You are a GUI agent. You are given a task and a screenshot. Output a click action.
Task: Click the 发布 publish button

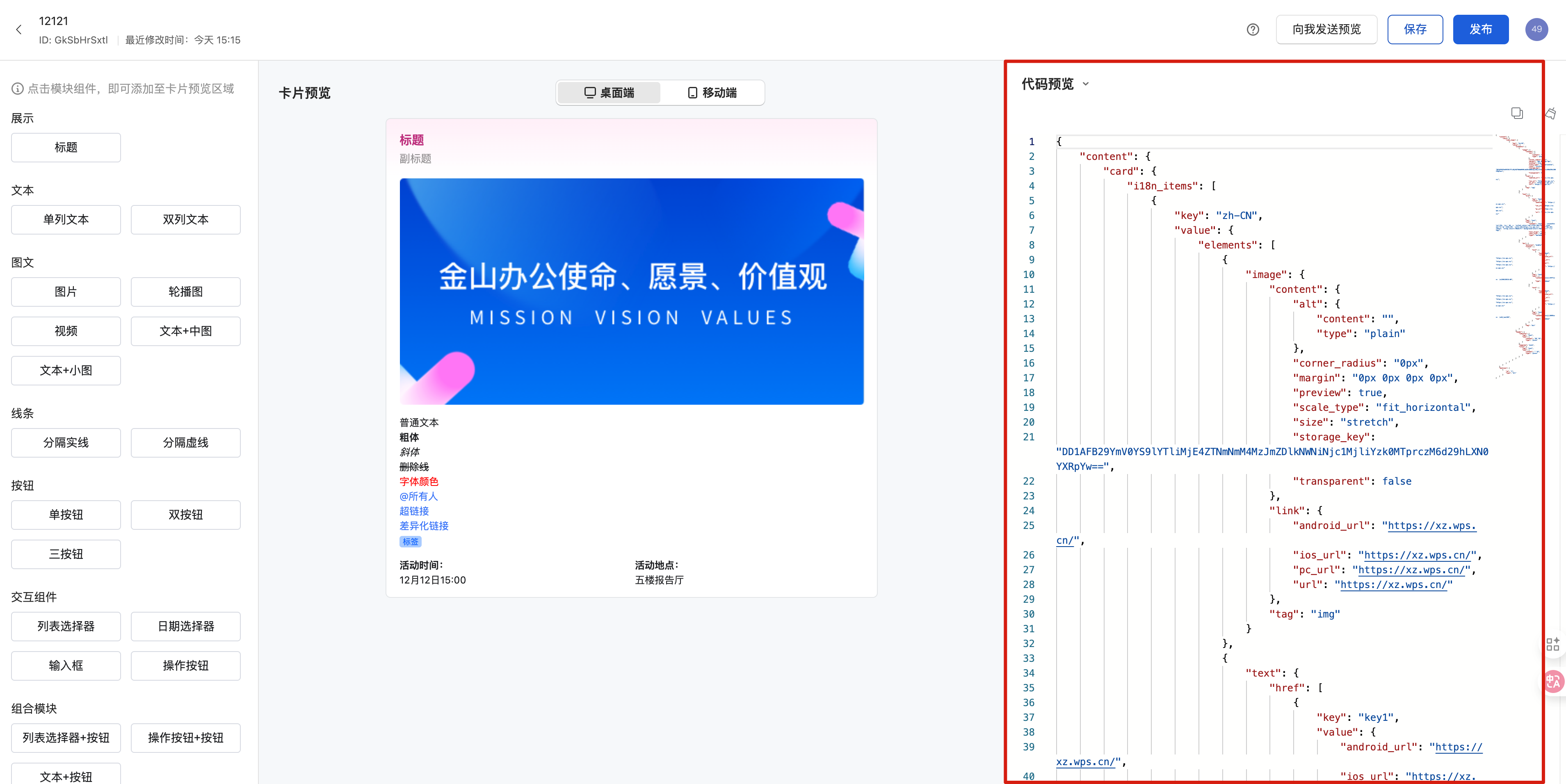[x=1481, y=29]
